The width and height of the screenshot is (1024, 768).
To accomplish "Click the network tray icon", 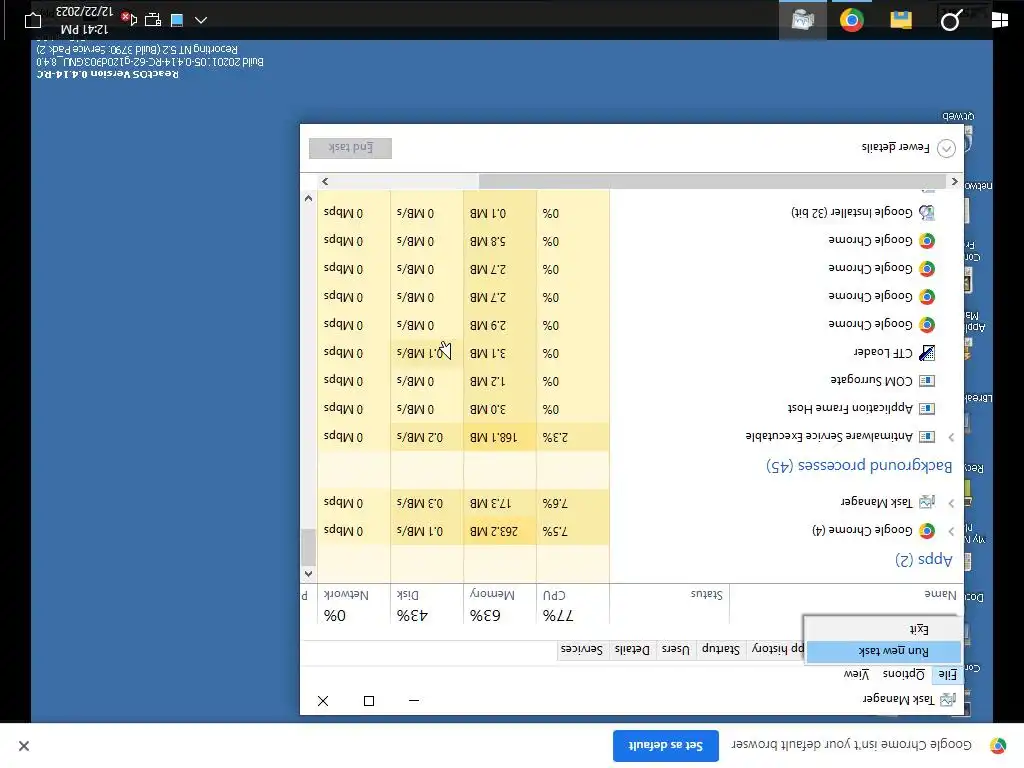I will tap(153, 20).
